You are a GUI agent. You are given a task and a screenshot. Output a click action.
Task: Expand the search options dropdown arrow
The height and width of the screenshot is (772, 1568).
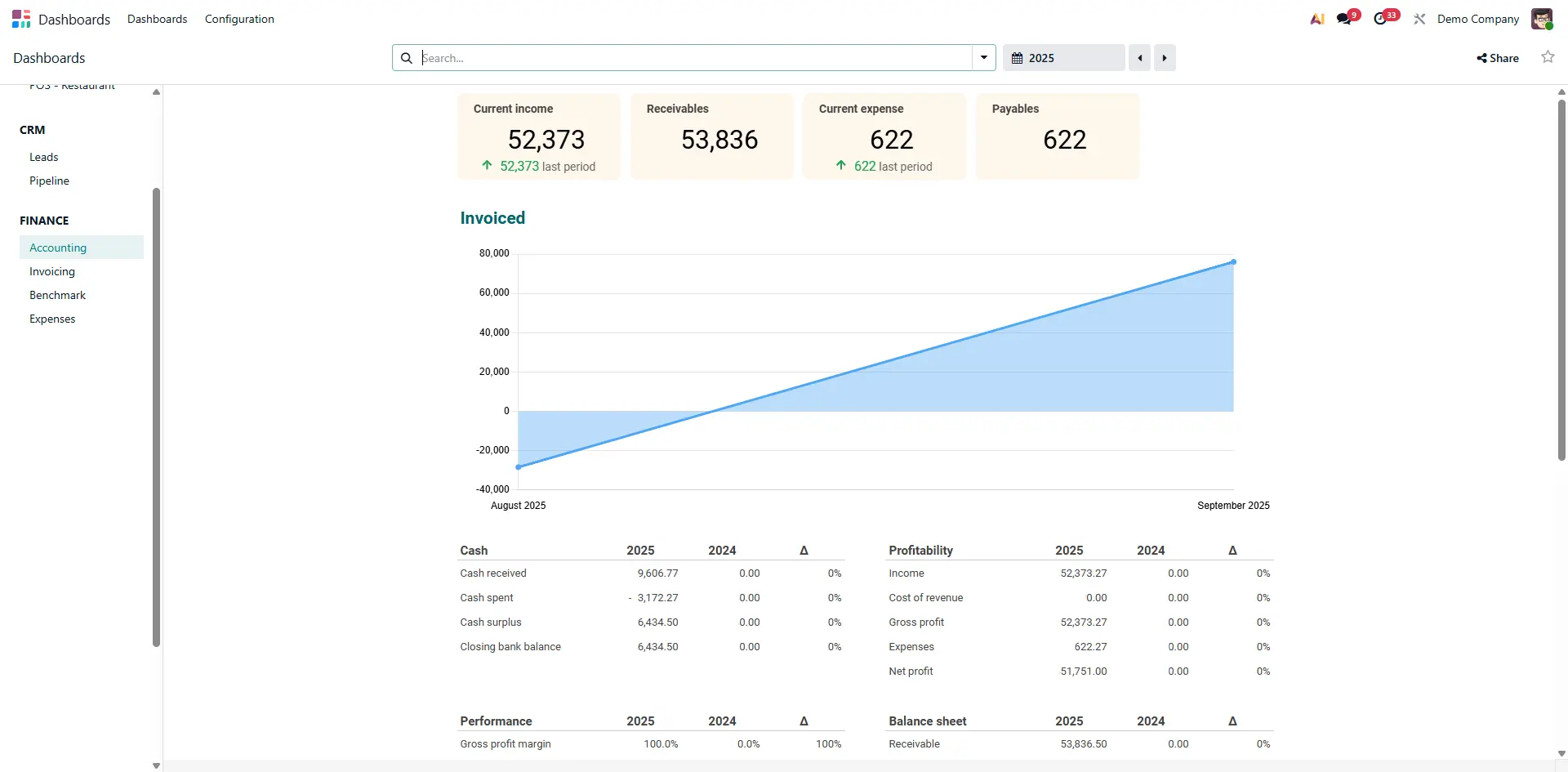click(984, 58)
